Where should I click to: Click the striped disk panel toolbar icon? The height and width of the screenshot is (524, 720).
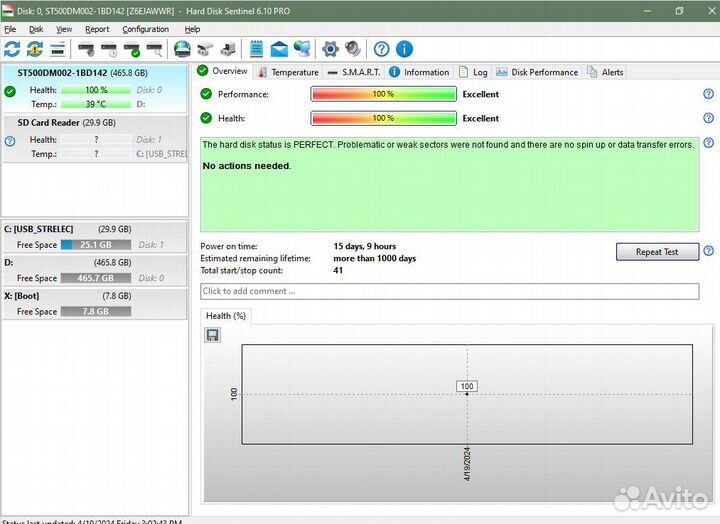click(58, 49)
